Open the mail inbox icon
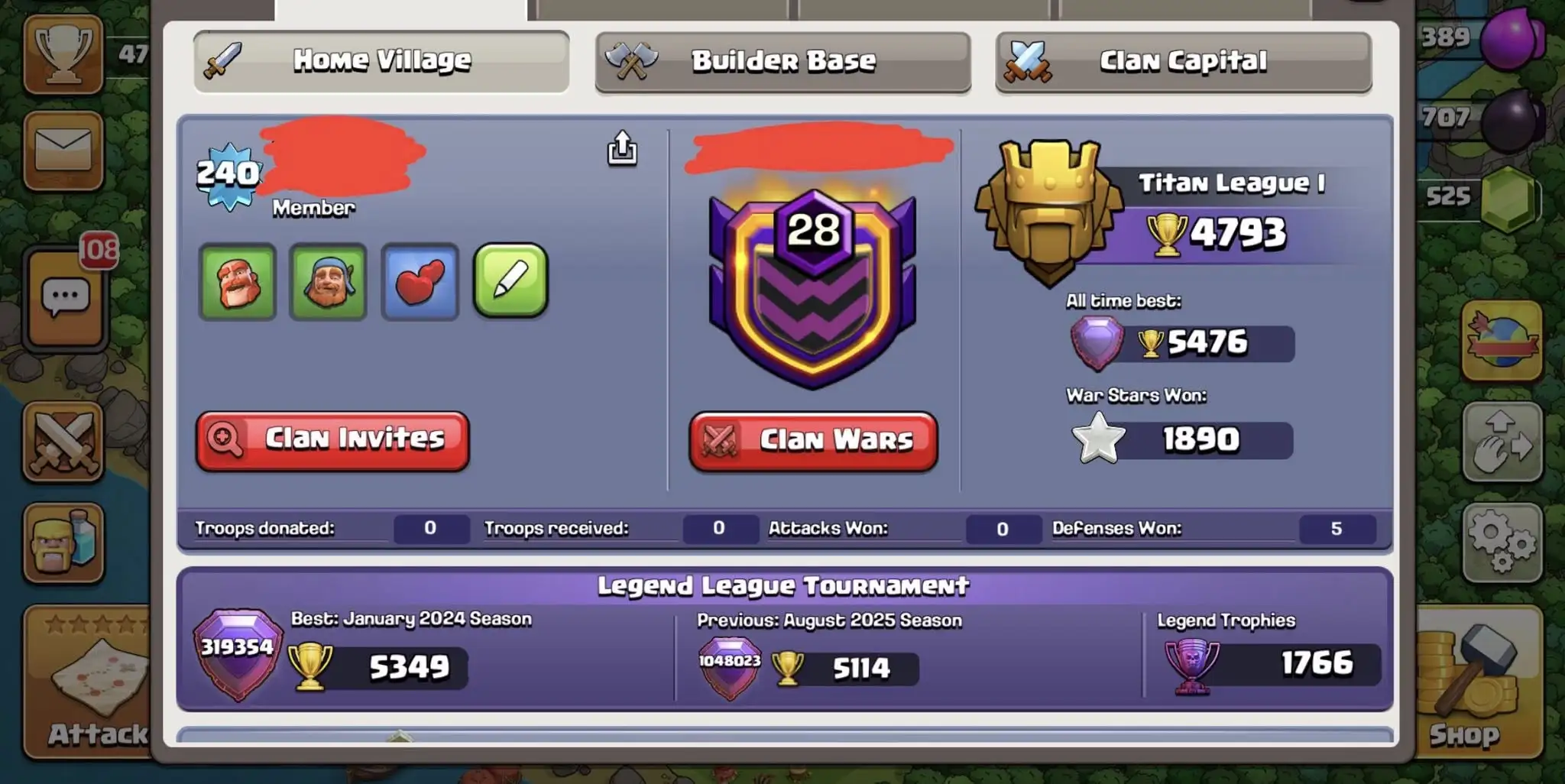 [x=63, y=150]
